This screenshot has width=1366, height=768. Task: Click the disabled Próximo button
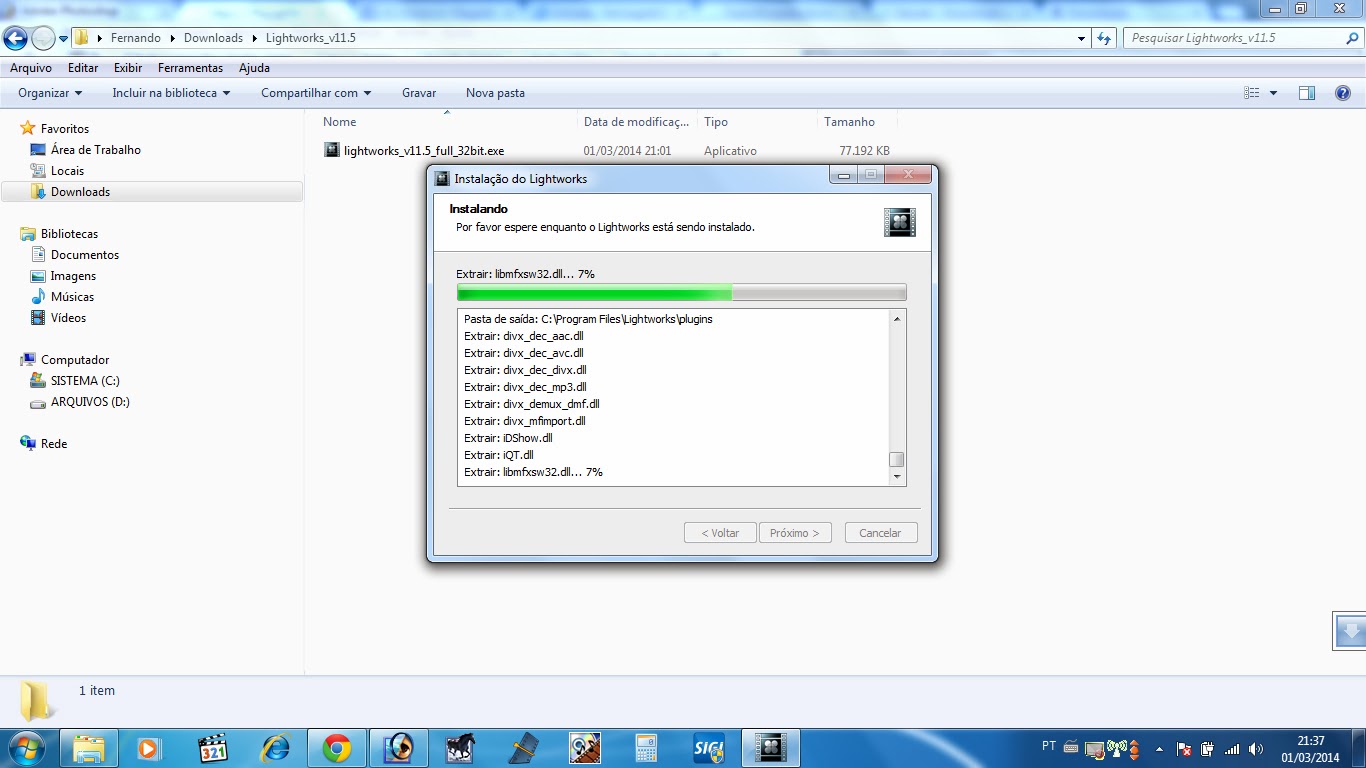pos(794,533)
